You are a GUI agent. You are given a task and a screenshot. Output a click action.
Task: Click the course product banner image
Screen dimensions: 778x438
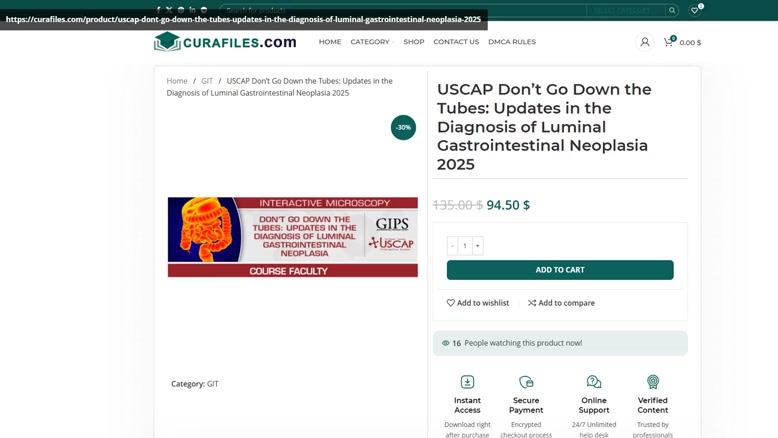pos(293,237)
